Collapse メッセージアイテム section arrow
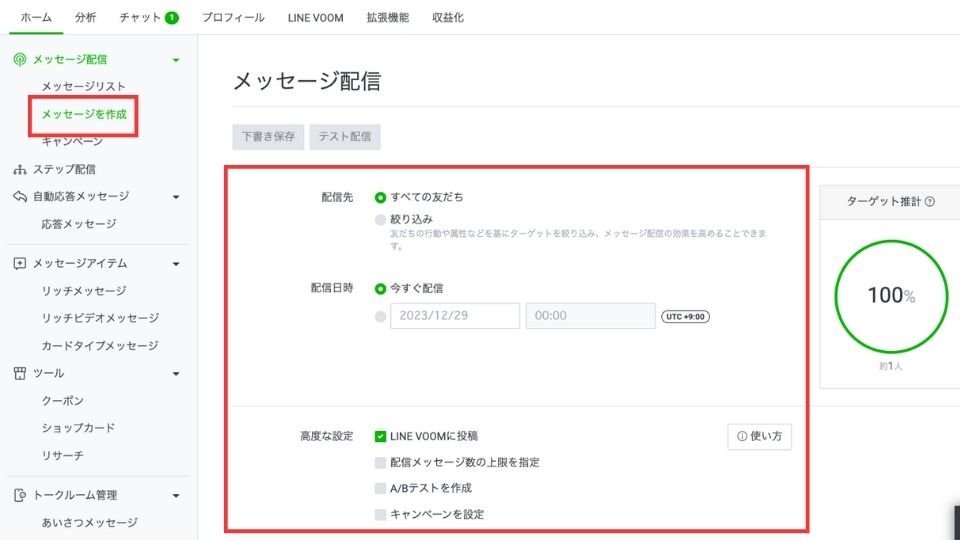The image size is (960, 540). [x=176, y=264]
